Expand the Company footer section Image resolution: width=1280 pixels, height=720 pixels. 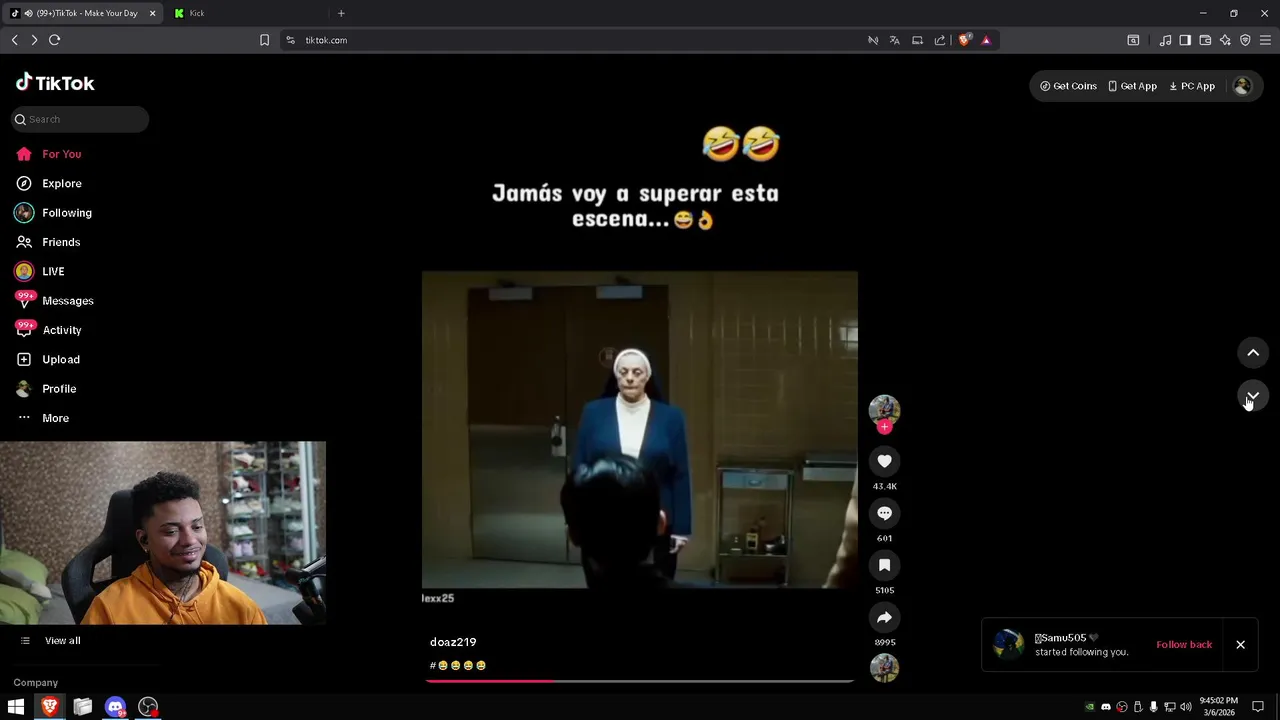click(x=36, y=683)
